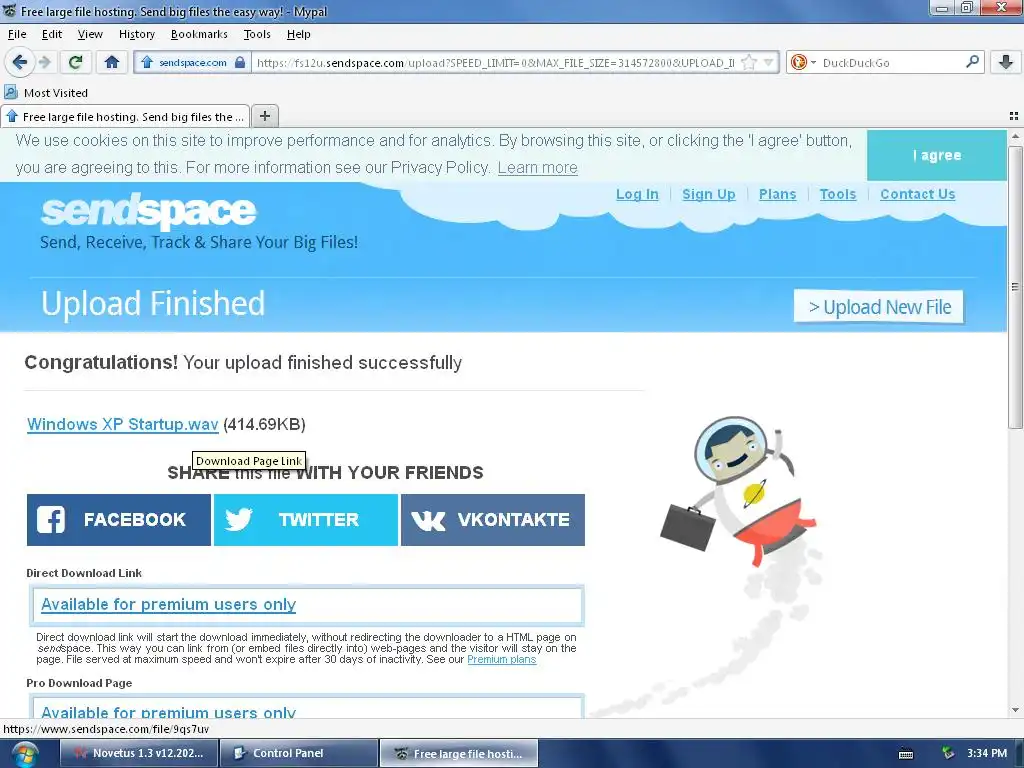Open the History menu

(136, 34)
